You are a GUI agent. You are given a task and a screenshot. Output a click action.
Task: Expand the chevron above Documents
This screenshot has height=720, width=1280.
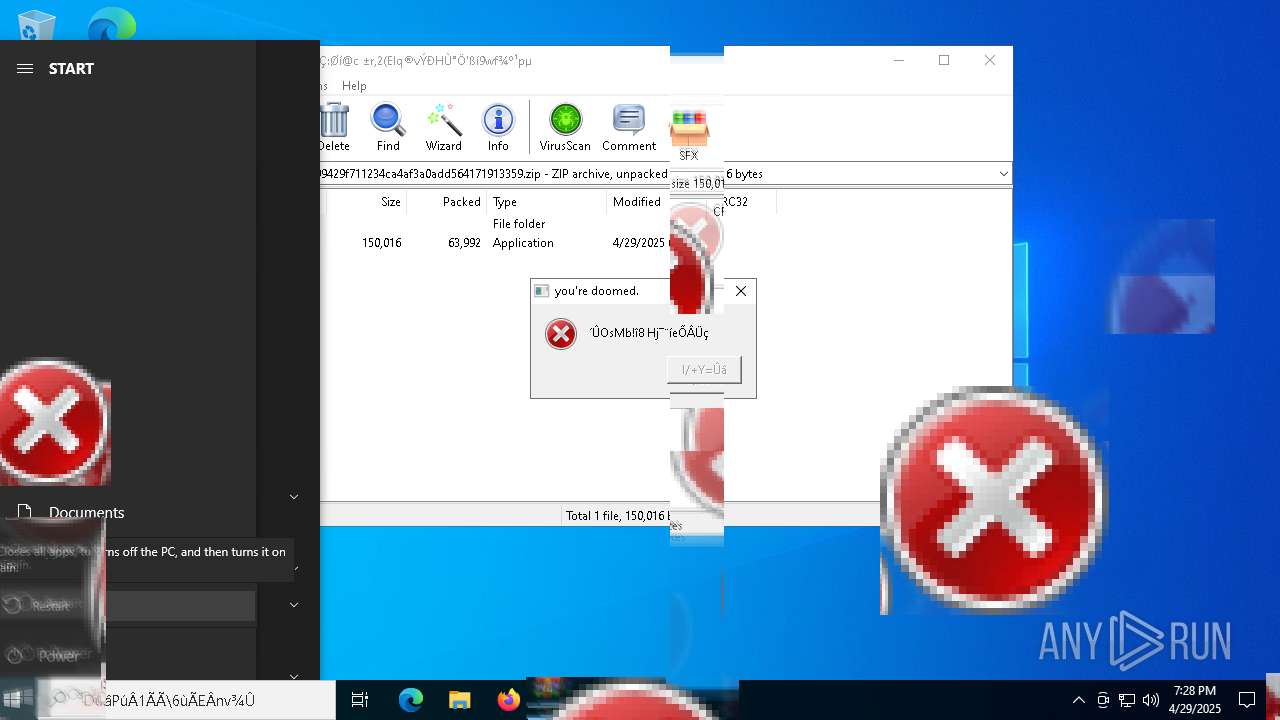294,497
